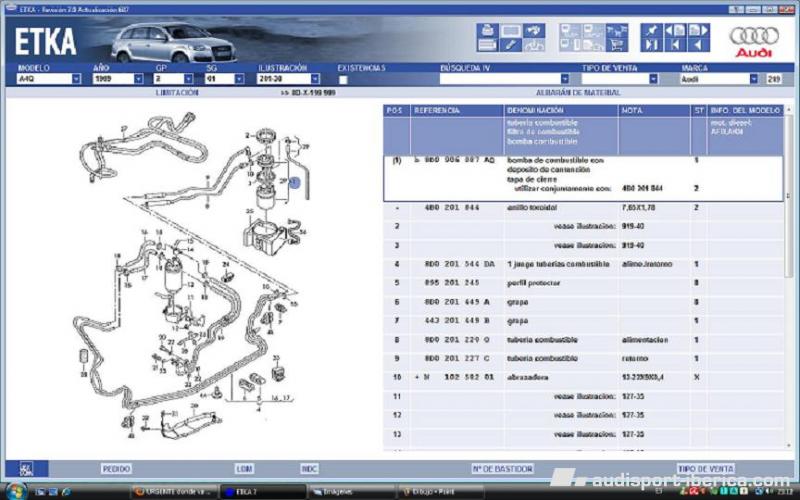The width and height of the screenshot is (800, 500).
Task: Click the ST column header
Action: 698,111
